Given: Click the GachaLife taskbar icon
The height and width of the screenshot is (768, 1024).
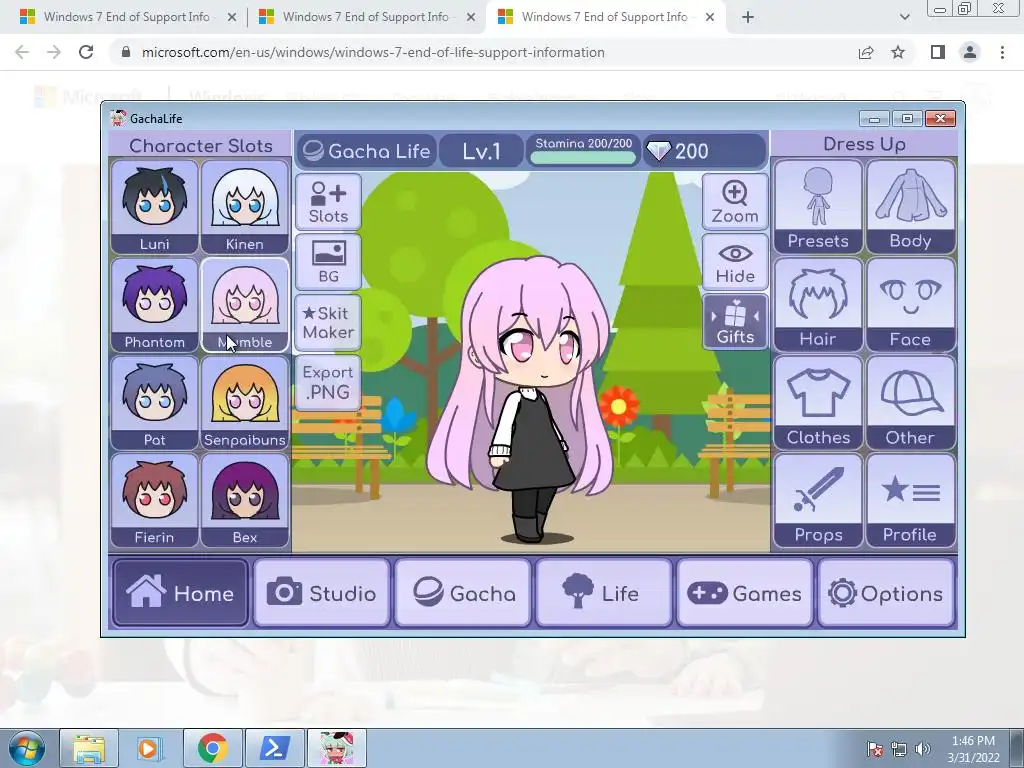Looking at the screenshot, I should point(337,748).
